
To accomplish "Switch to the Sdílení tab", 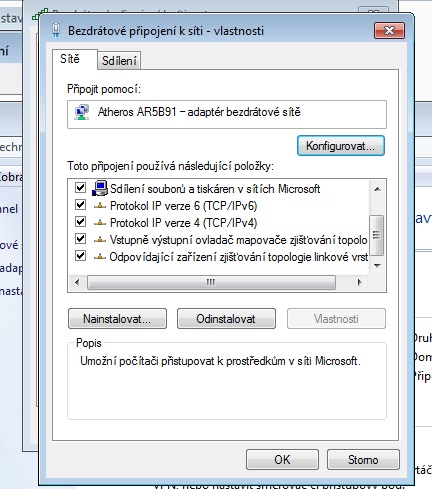I will click(x=119, y=61).
